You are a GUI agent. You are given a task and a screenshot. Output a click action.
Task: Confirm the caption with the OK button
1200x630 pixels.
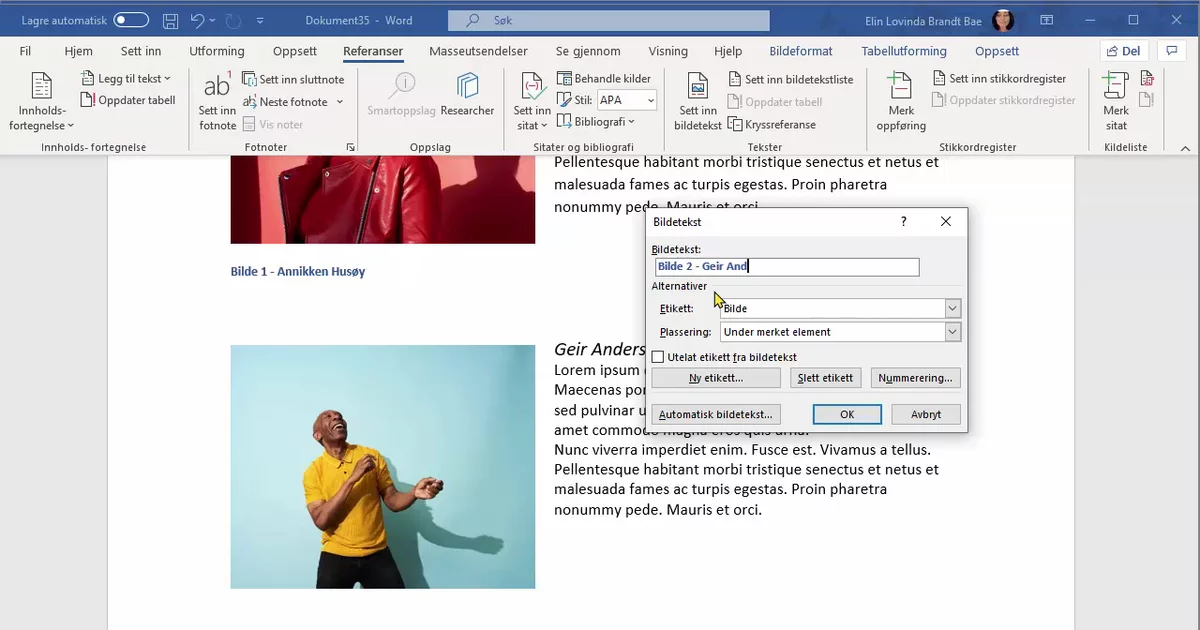click(x=847, y=414)
